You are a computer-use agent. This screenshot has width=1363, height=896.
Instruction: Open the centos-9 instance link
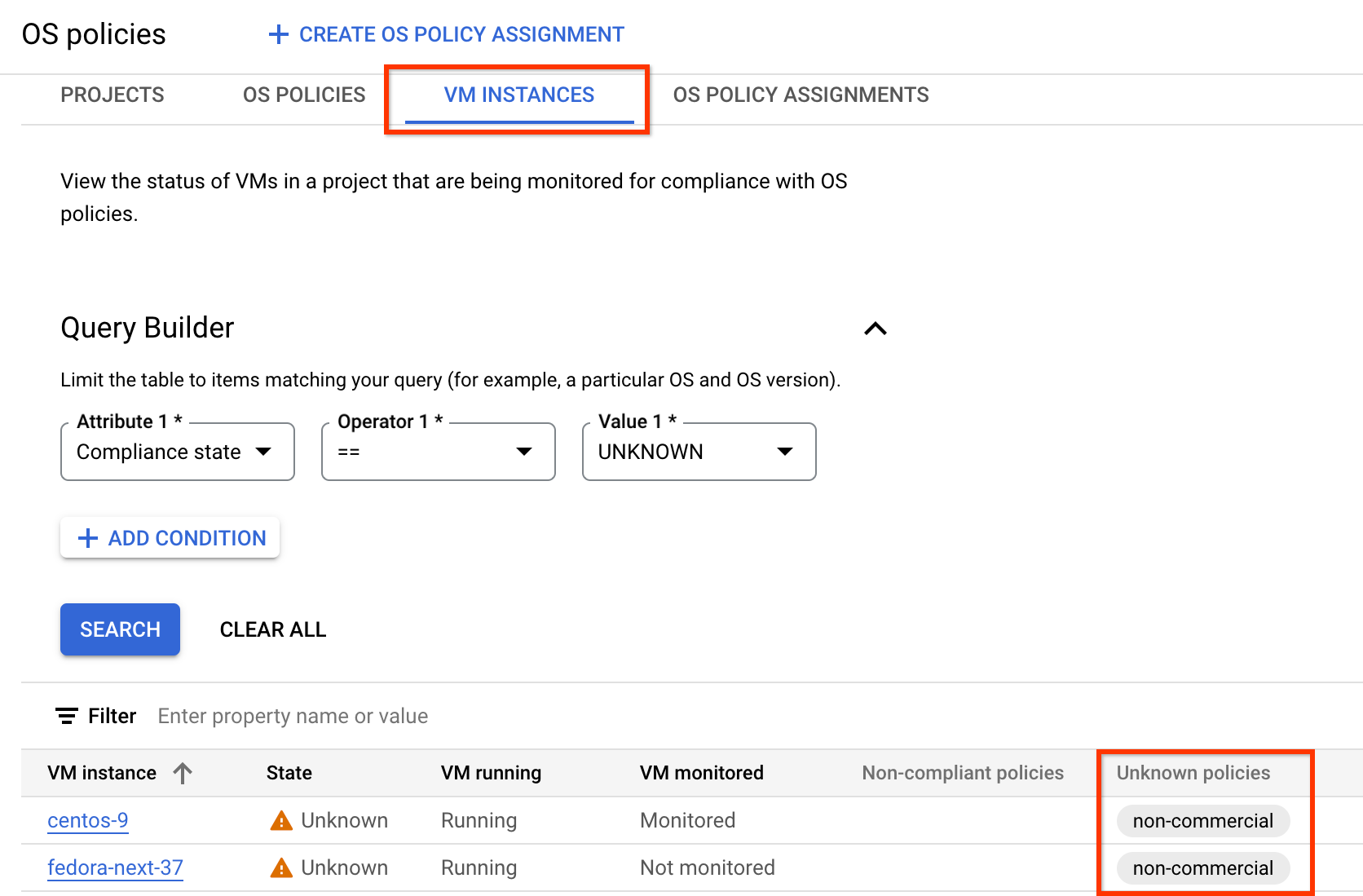(x=87, y=820)
